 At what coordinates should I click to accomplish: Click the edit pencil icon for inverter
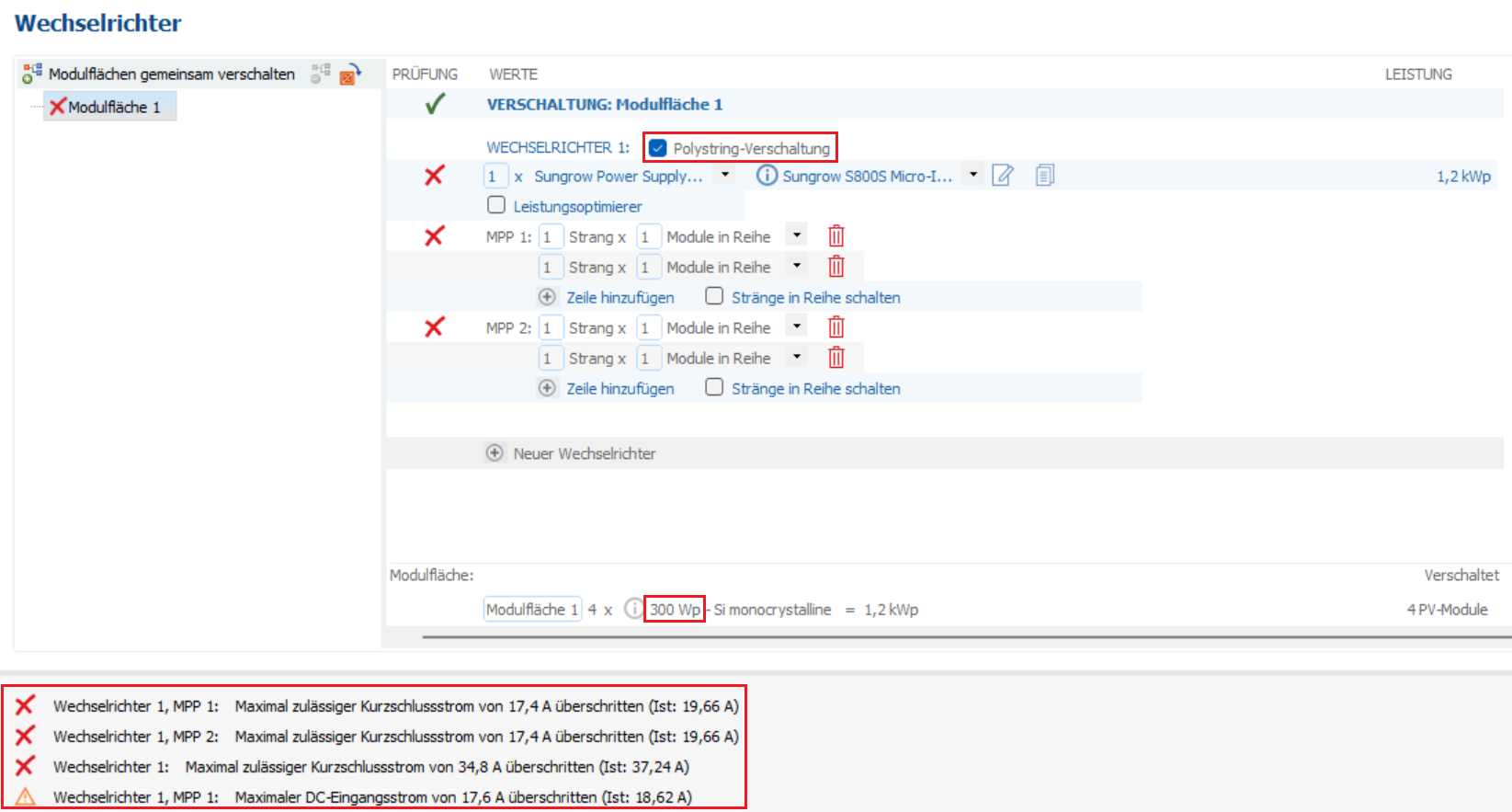coord(1003,175)
